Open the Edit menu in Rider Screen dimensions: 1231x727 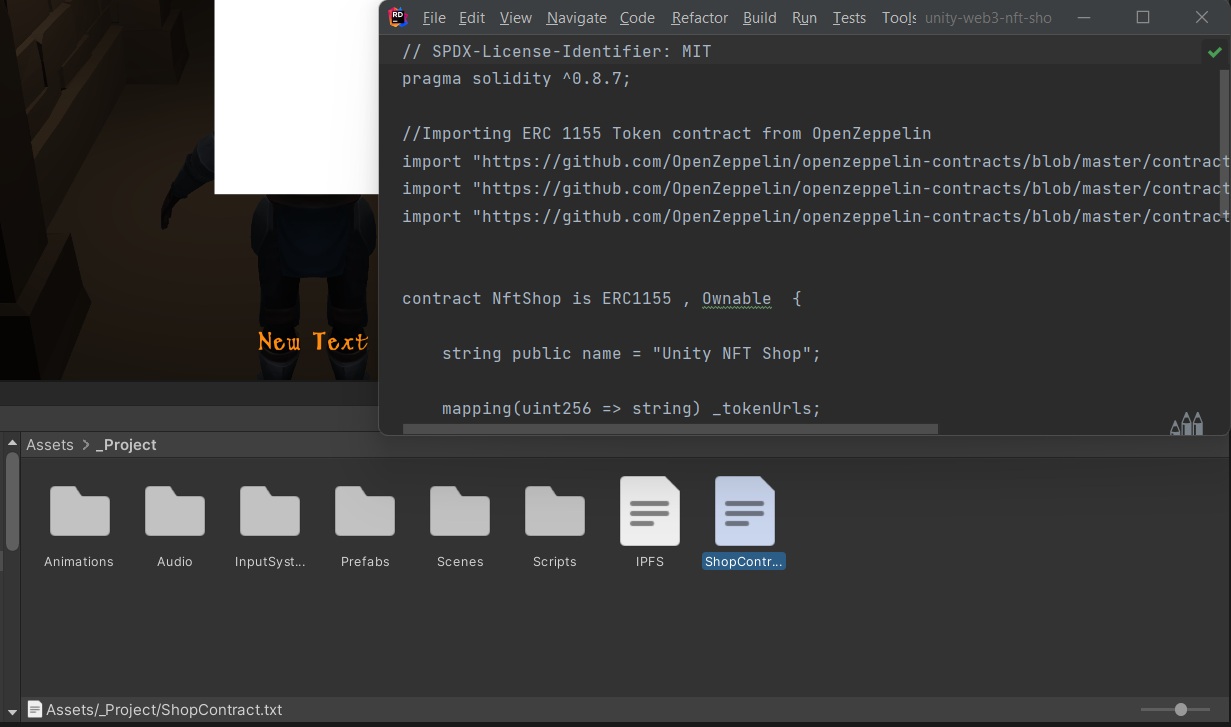(472, 18)
